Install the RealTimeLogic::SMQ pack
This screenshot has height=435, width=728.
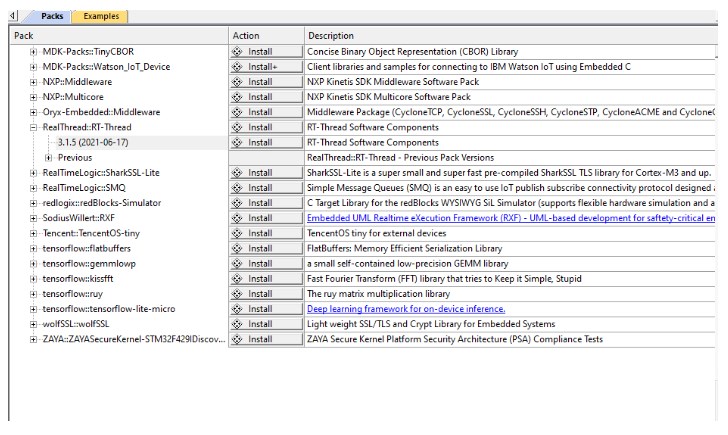[x=266, y=188]
